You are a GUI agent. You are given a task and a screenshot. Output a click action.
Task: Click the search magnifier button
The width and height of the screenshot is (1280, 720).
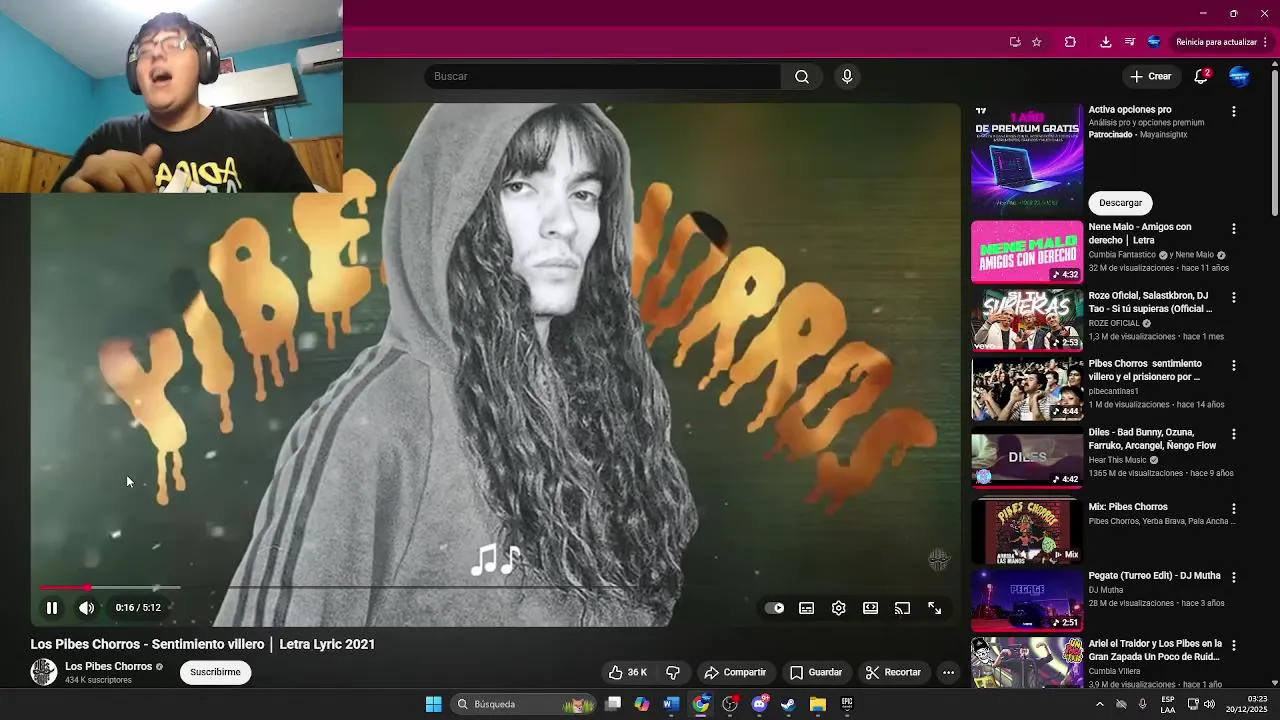pyautogui.click(x=802, y=76)
